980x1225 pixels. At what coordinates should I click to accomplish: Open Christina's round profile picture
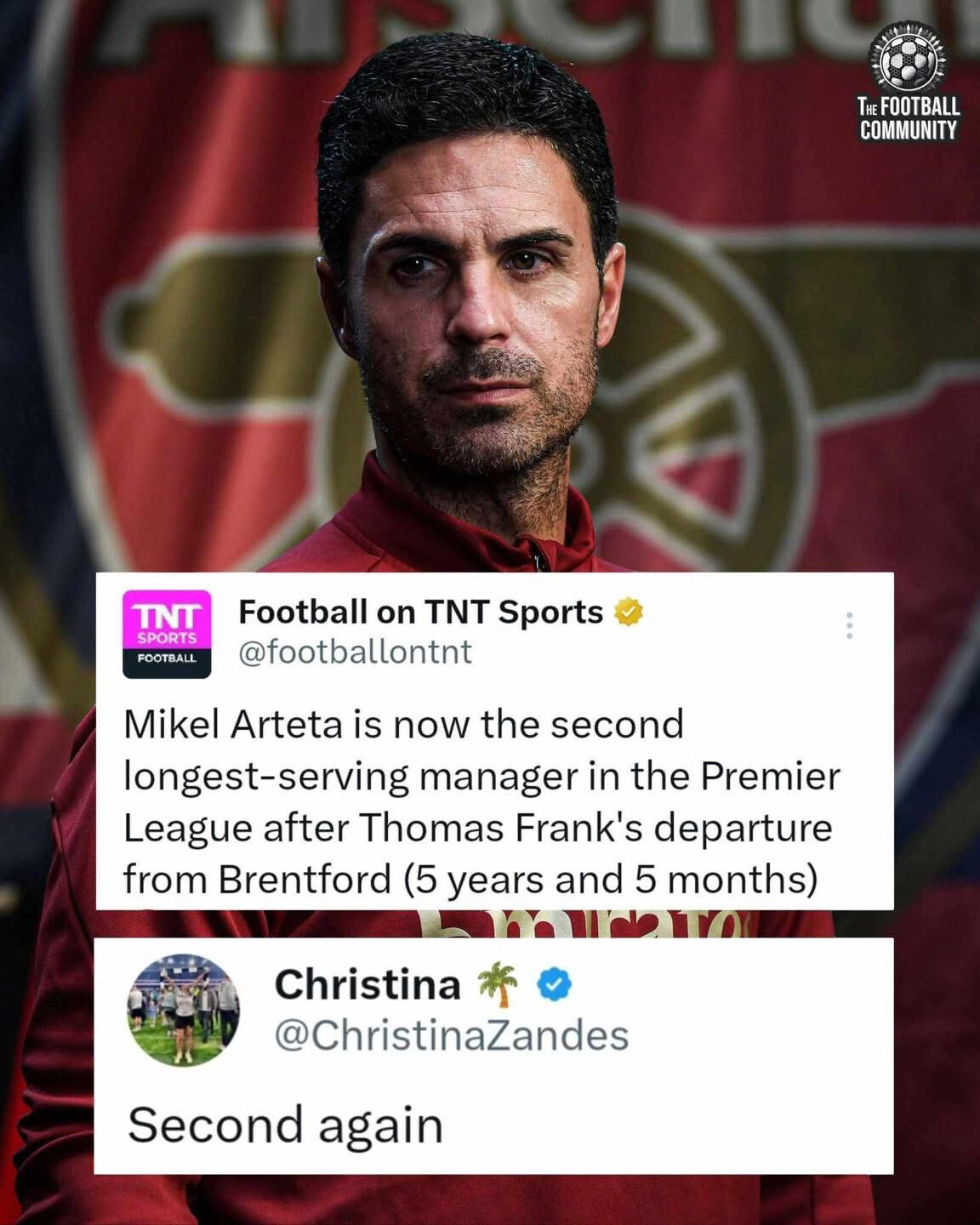(x=183, y=1010)
